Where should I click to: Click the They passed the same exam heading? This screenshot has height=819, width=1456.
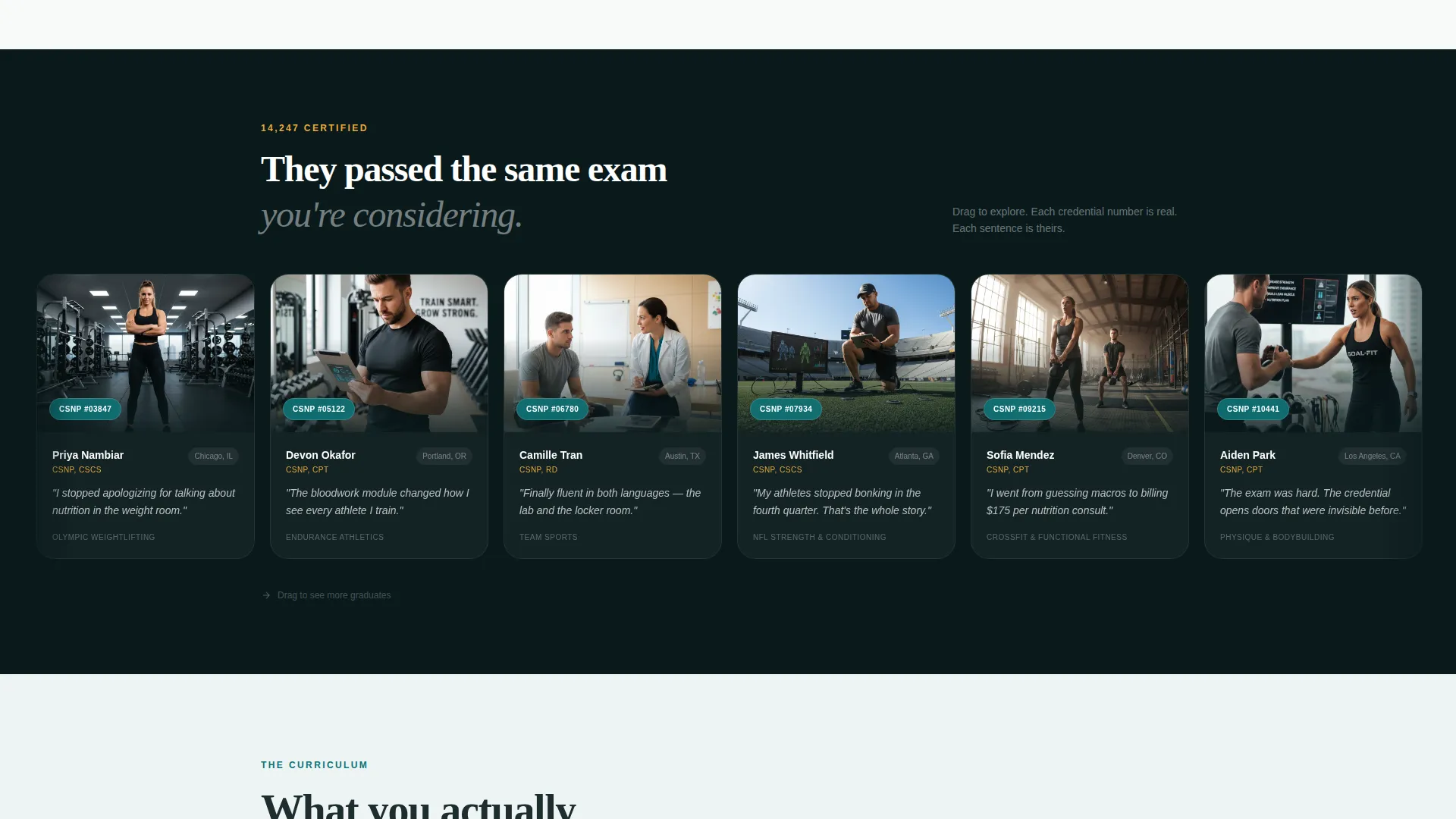pyautogui.click(x=464, y=169)
